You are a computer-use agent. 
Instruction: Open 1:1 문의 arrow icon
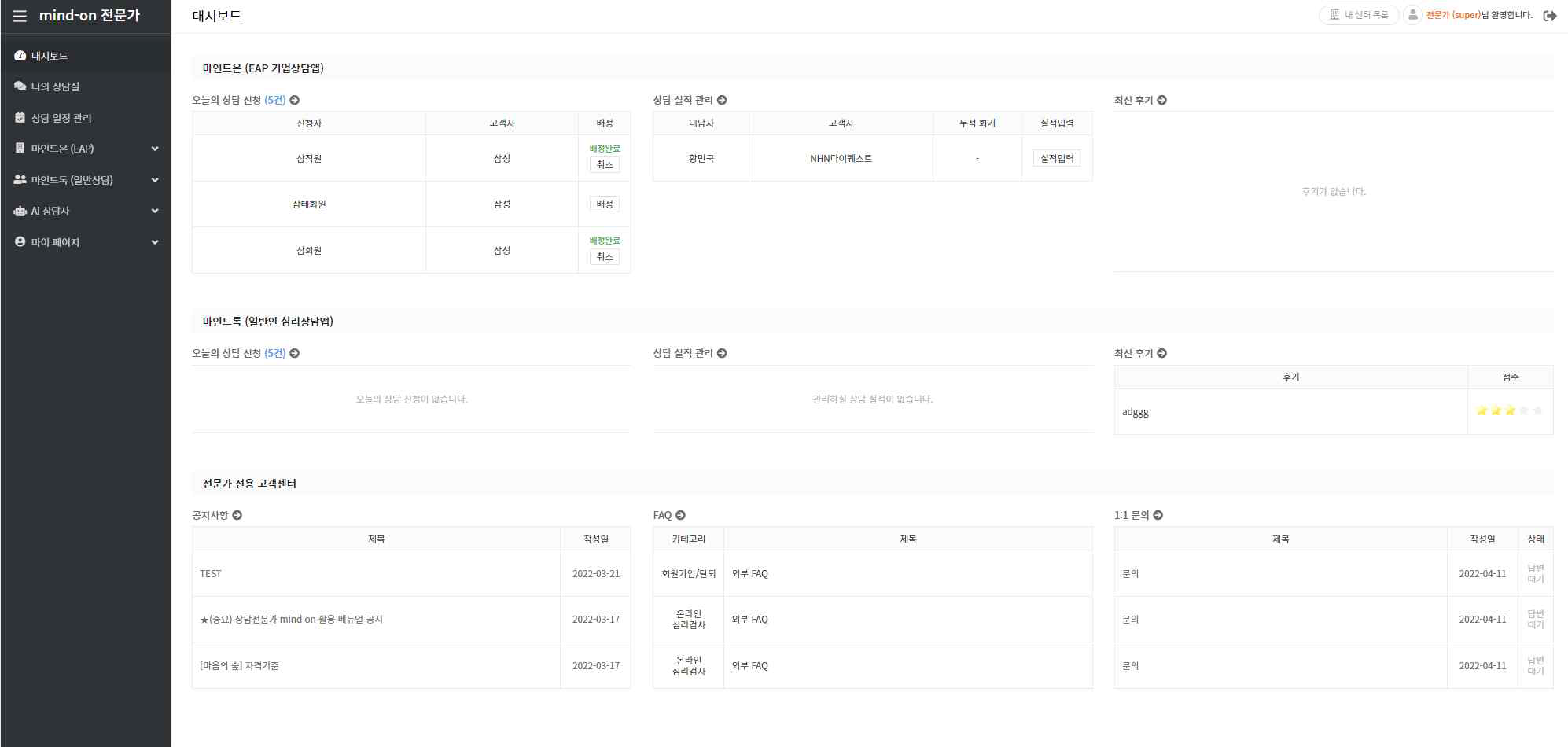pos(1158,515)
